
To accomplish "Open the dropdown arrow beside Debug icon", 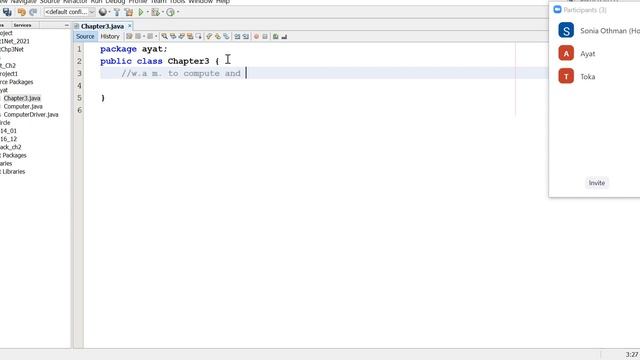I will (162, 12).
